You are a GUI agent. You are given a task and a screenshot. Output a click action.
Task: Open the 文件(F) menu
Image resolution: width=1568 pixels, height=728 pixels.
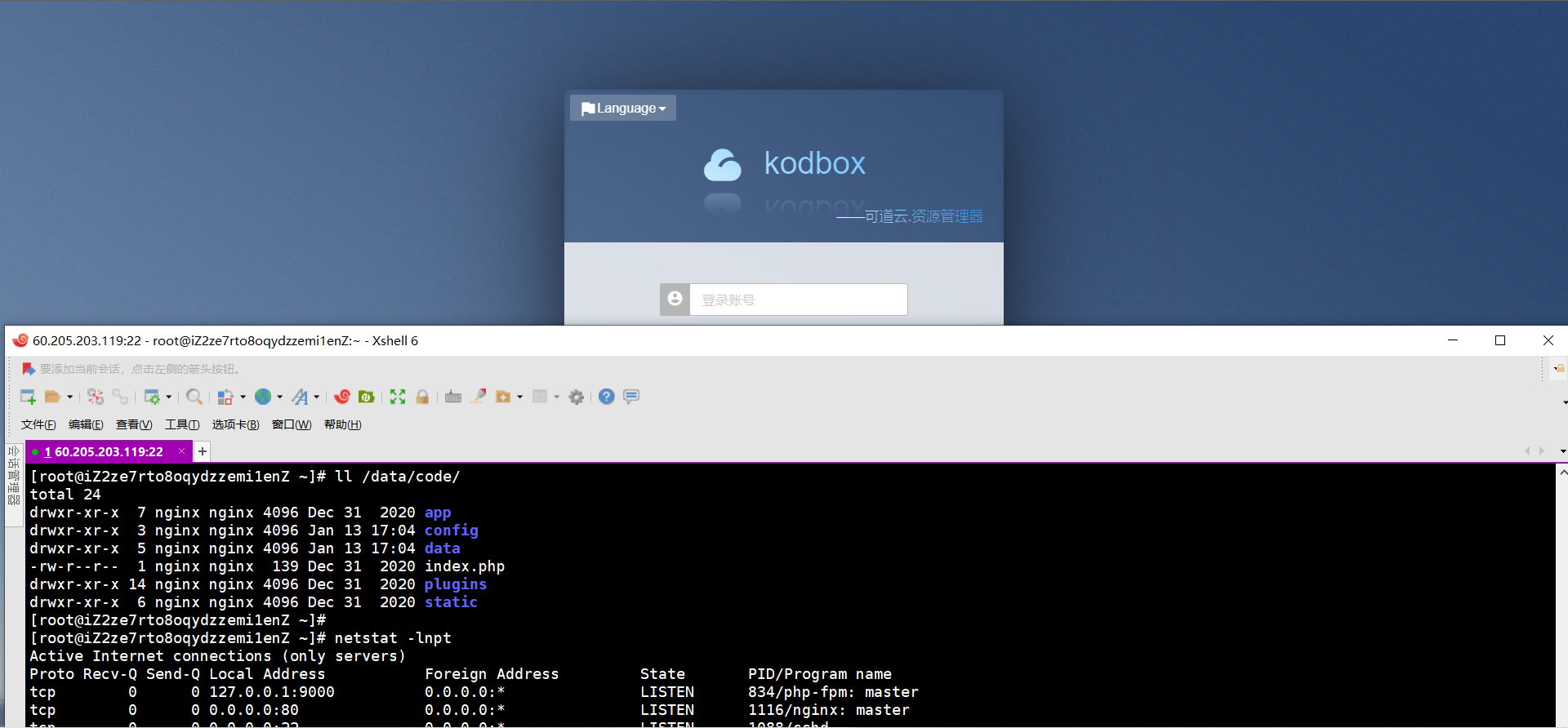pos(38,424)
